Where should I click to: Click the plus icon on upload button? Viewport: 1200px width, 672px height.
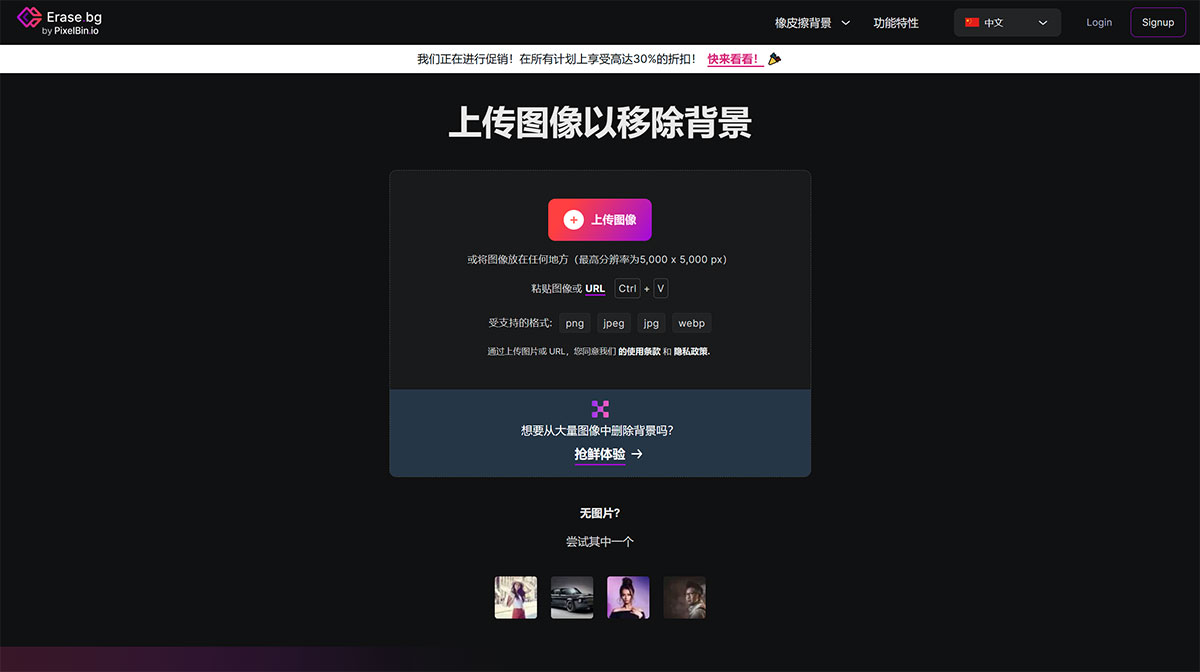coord(573,220)
